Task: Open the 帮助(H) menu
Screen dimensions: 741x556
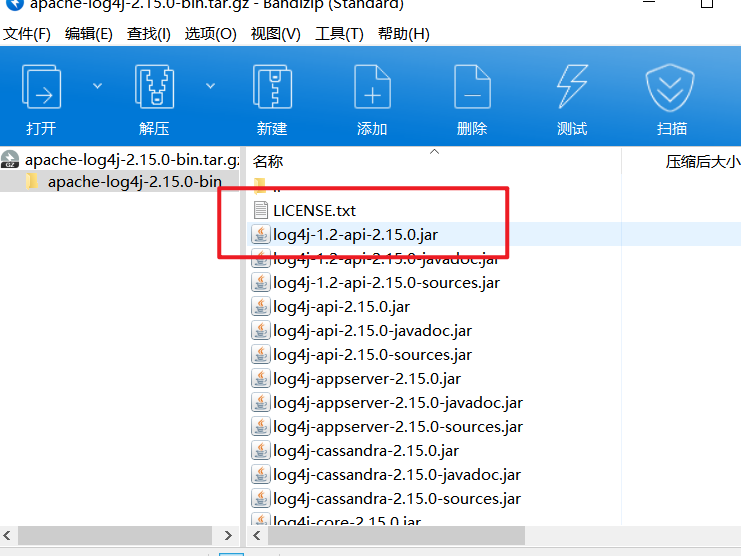Action: pos(404,34)
